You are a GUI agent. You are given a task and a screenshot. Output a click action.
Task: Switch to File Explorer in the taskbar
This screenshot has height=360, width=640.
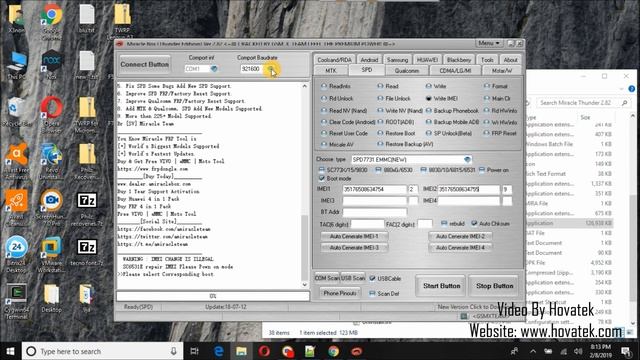pyautogui.click(x=241, y=351)
